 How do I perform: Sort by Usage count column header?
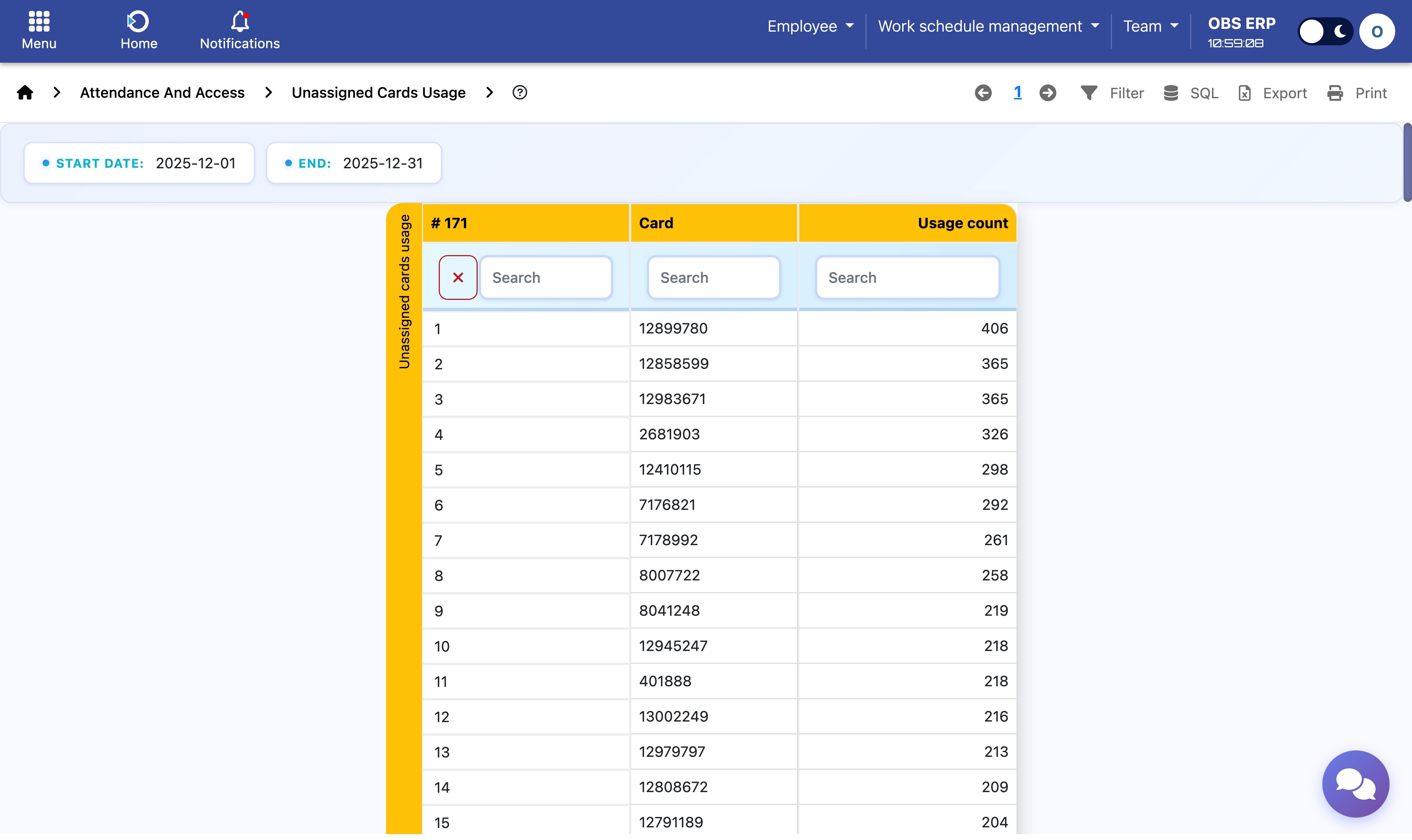coord(962,223)
